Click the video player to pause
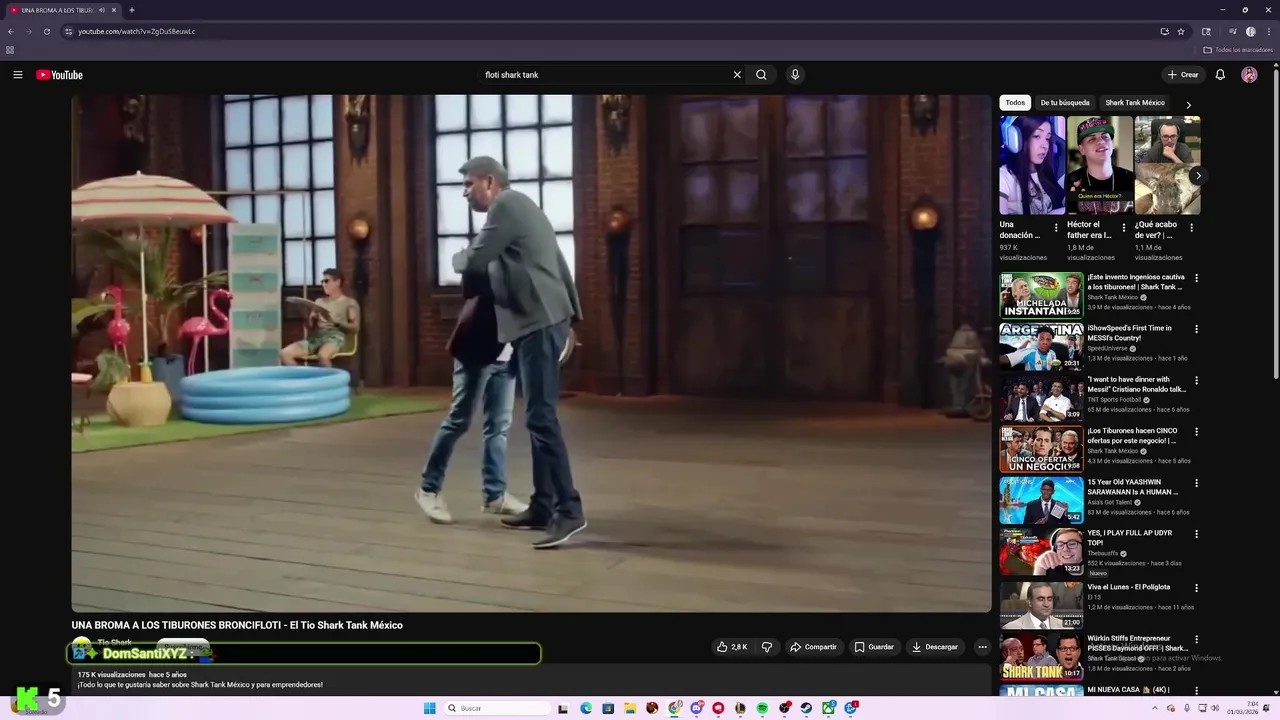 tap(531, 353)
